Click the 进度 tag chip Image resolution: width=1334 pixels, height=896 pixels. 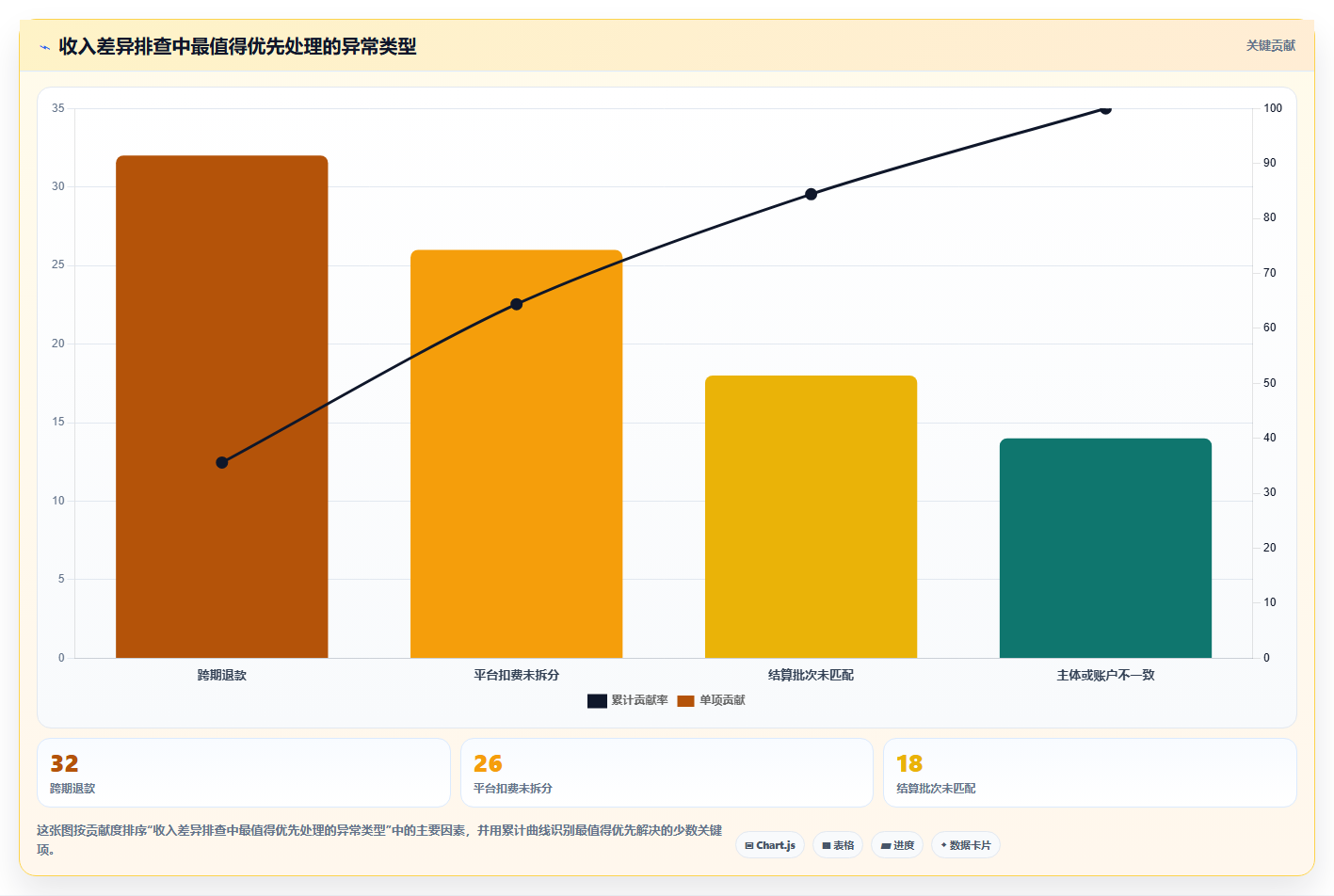[897, 845]
